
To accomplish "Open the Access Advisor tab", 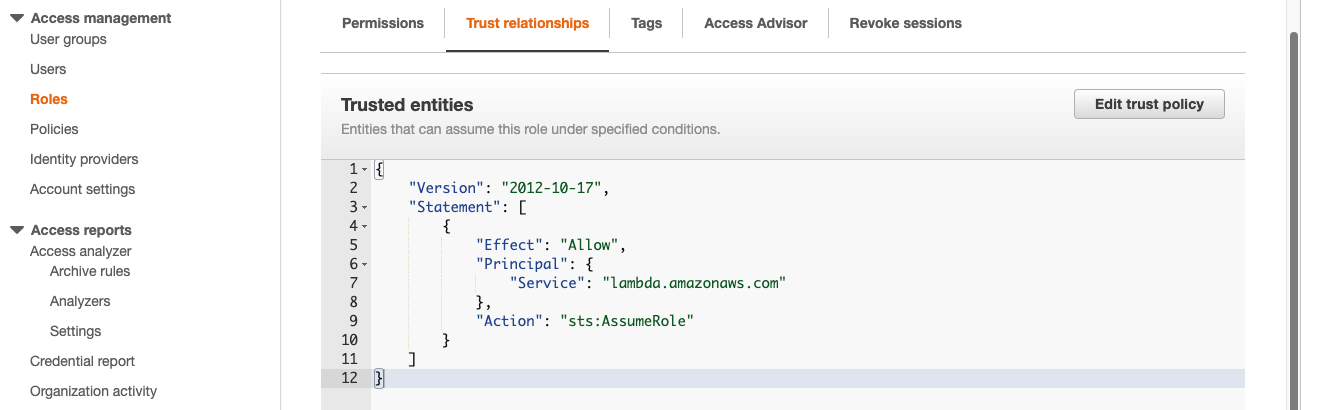I will [x=756, y=23].
